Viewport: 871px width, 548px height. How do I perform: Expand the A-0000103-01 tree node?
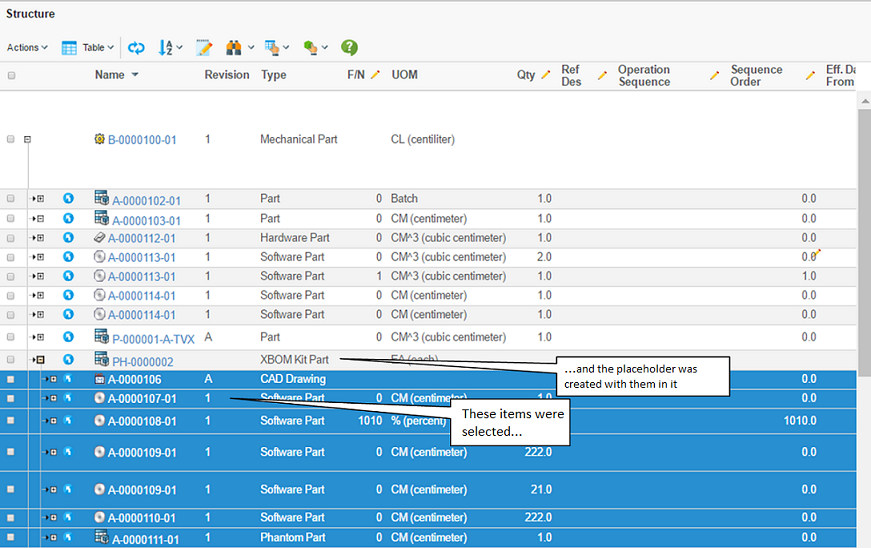coord(40,218)
